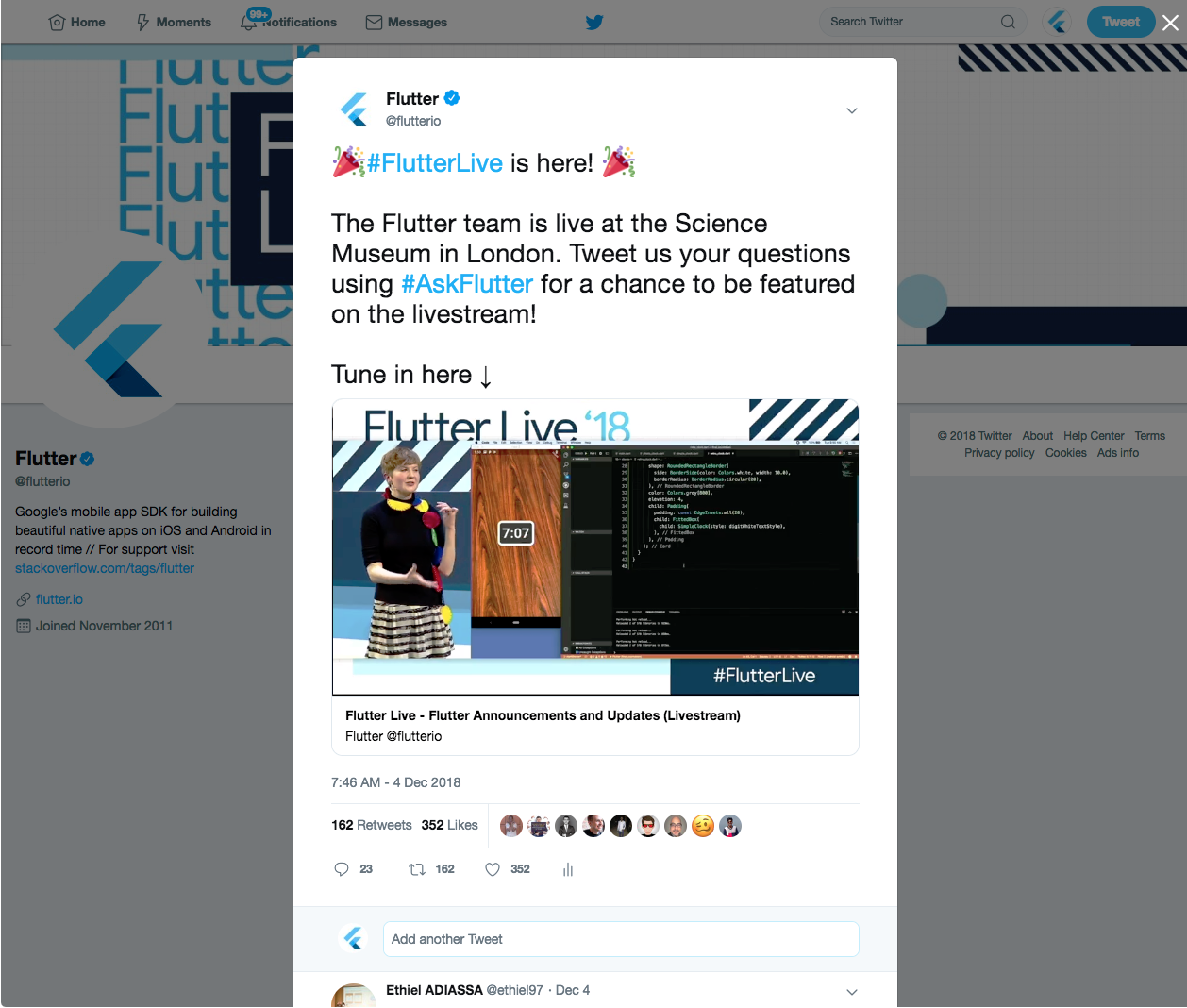Click Flutter avatar beside tweet header
Viewport: 1187px width, 1008px height.
355,109
